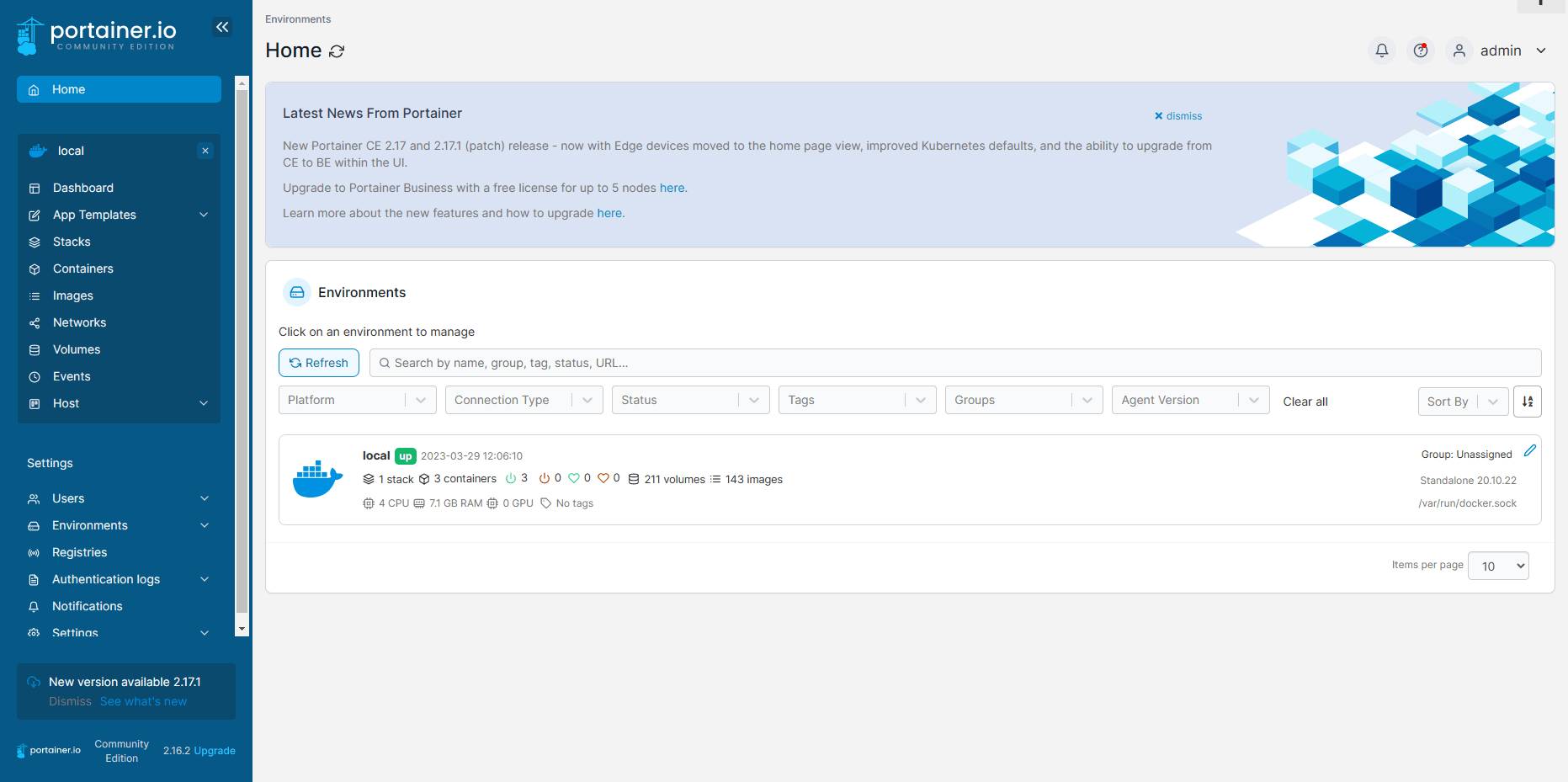This screenshot has height=782, width=1568.
Task: Open the Networks section
Action: tap(79, 322)
